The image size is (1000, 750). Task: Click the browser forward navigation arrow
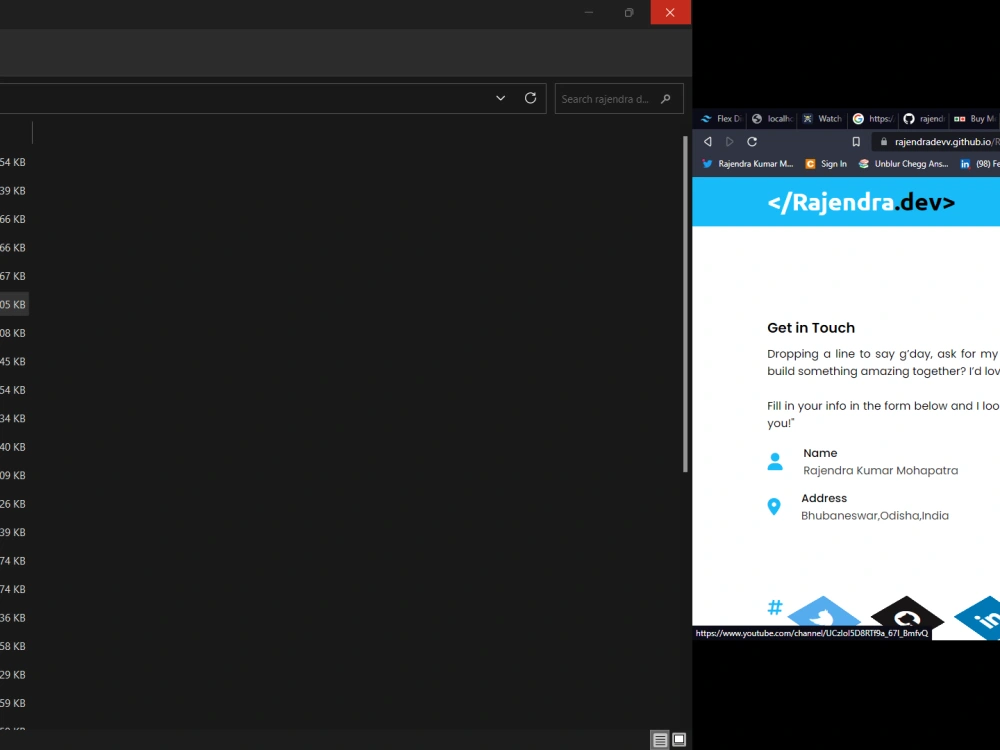point(730,141)
